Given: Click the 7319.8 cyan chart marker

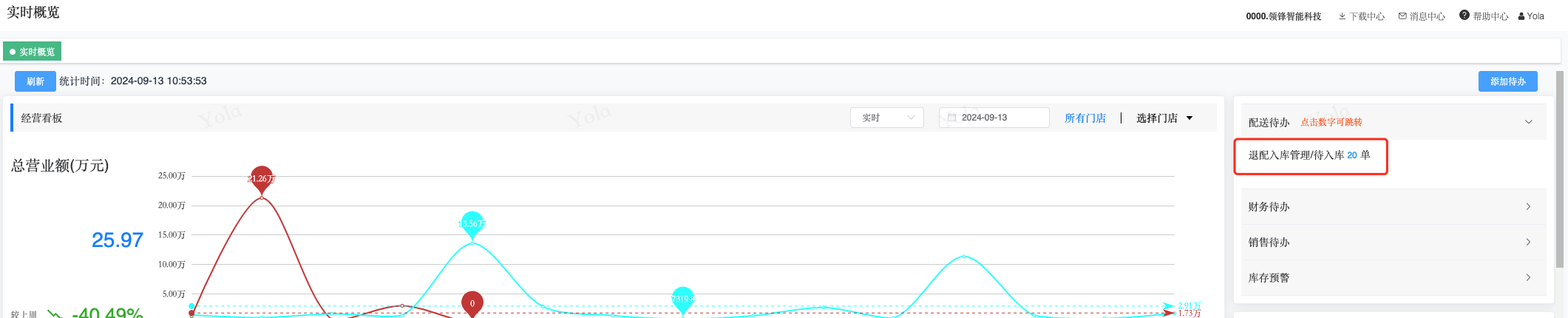Looking at the screenshot, I should point(683,300).
